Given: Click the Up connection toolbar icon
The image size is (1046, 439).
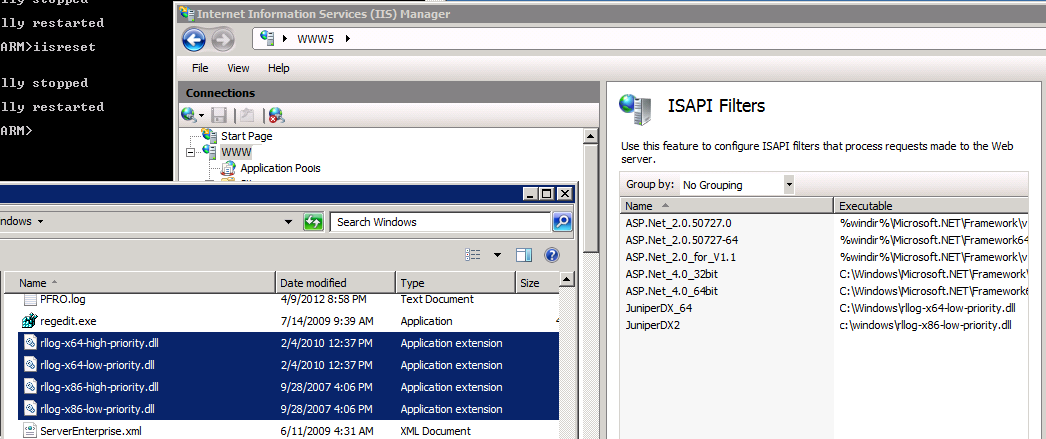Looking at the screenshot, I should coord(247,115).
